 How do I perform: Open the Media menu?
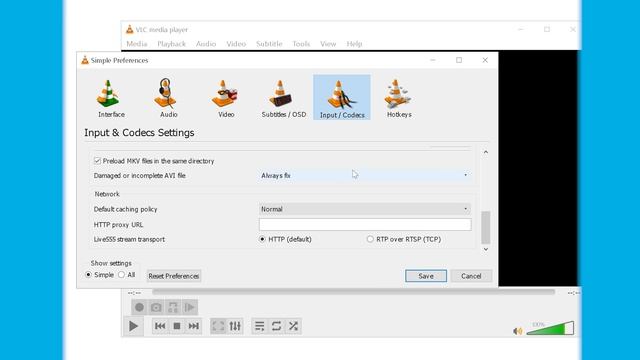click(x=137, y=44)
